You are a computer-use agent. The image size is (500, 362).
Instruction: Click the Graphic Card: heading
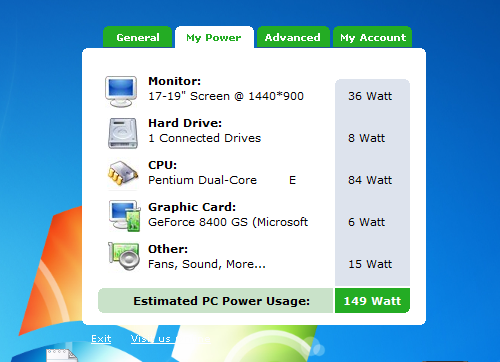point(192,207)
